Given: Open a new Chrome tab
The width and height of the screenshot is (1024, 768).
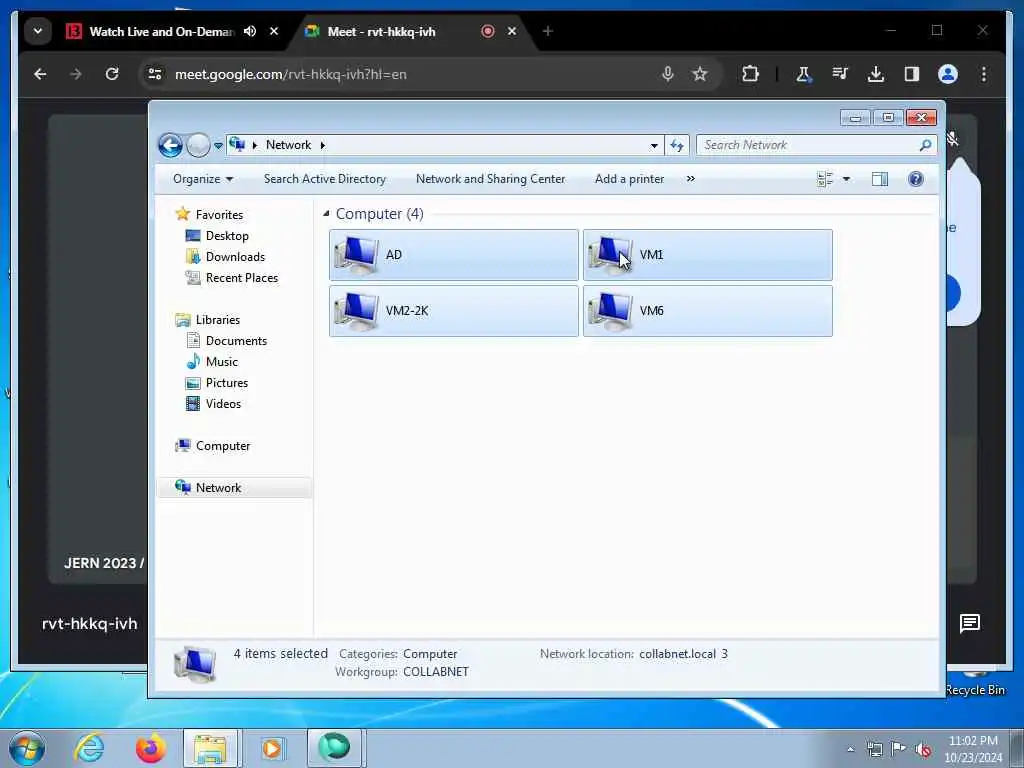Looking at the screenshot, I should (x=548, y=31).
